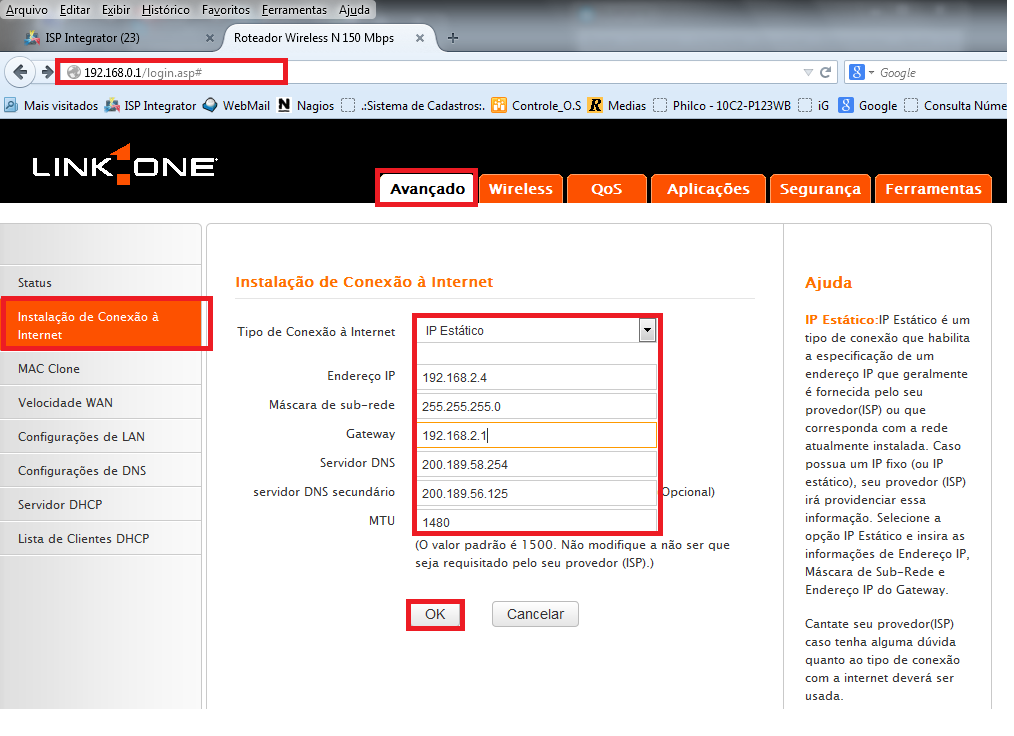Open the Ferramentas browser menu

point(294,10)
